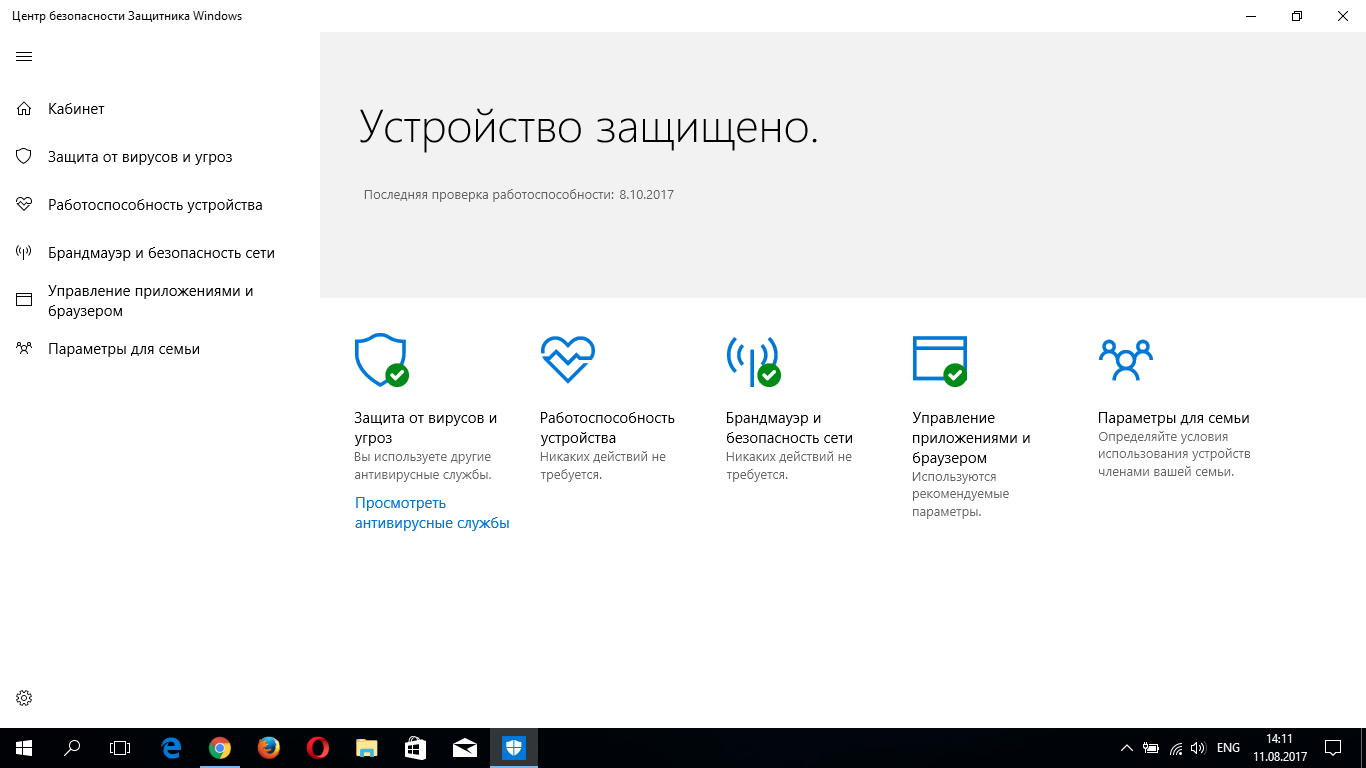This screenshot has height=768, width=1366.
Task: Open the ENG language switcher in taskbar
Action: 1228,748
